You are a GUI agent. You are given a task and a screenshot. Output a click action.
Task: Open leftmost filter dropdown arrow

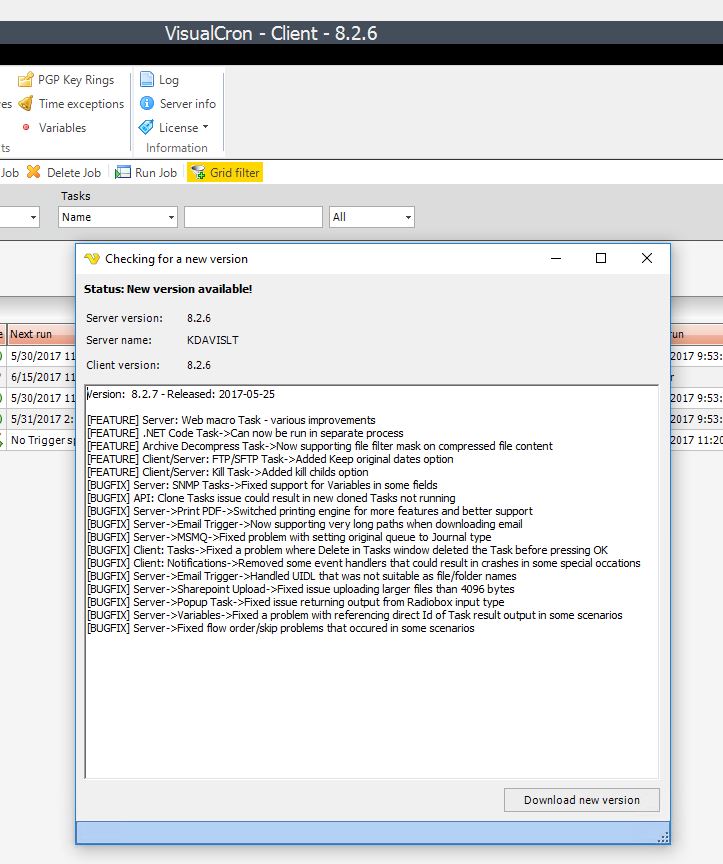[33, 217]
